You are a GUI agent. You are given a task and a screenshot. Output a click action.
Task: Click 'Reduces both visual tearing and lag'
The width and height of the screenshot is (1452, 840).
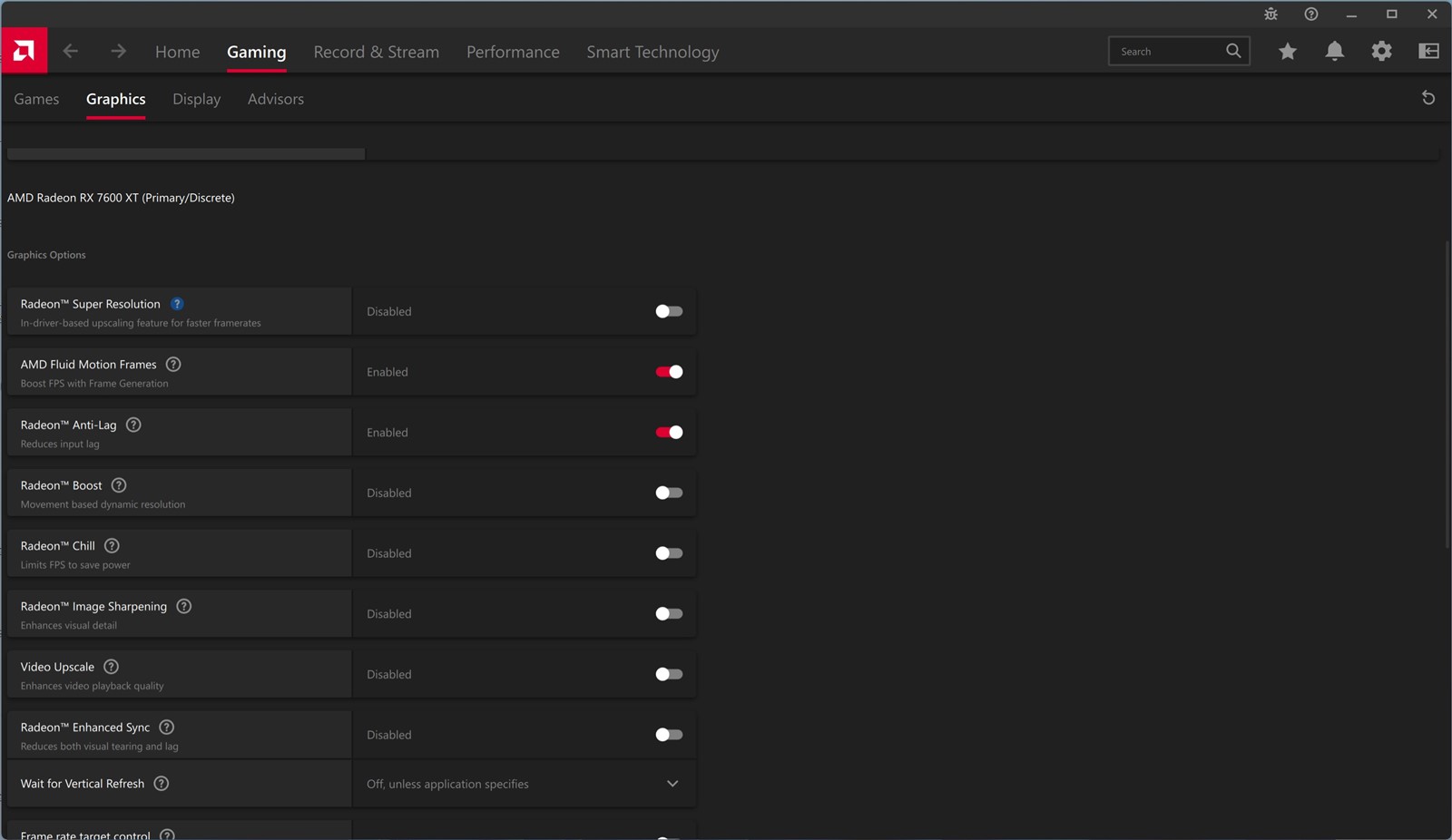[x=100, y=747]
